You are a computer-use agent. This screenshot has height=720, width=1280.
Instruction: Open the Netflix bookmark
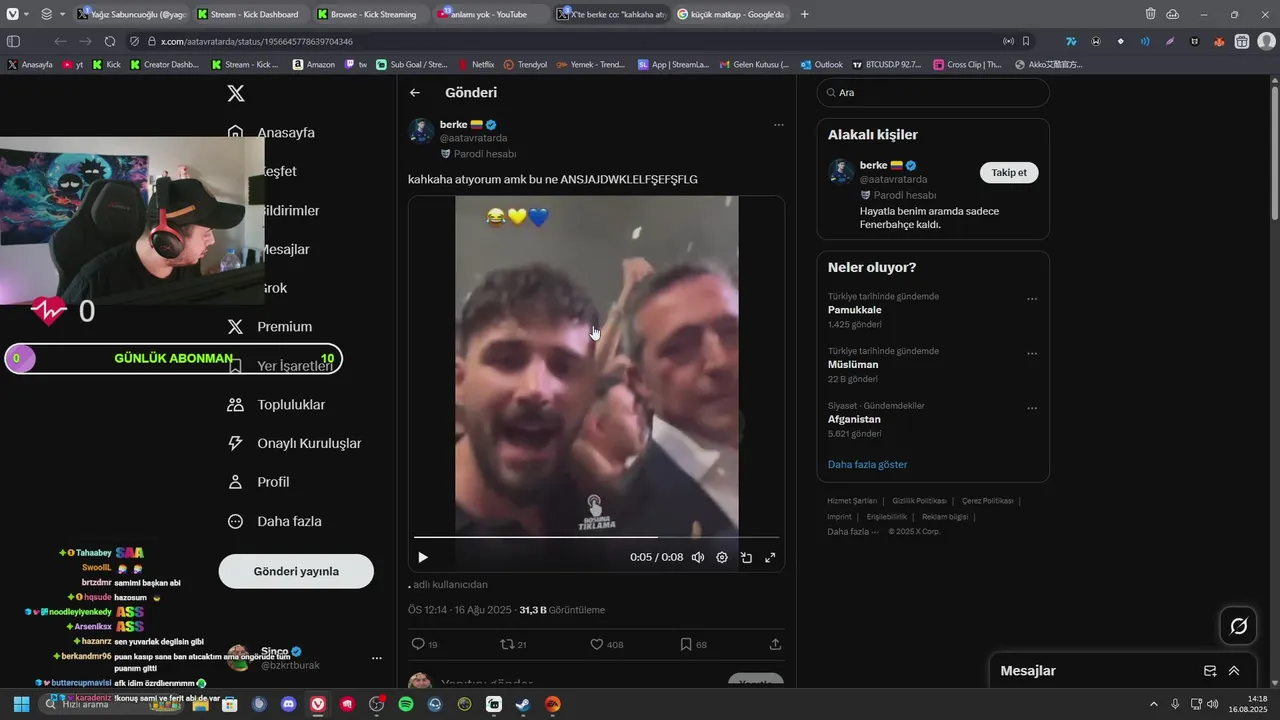pyautogui.click(x=476, y=64)
